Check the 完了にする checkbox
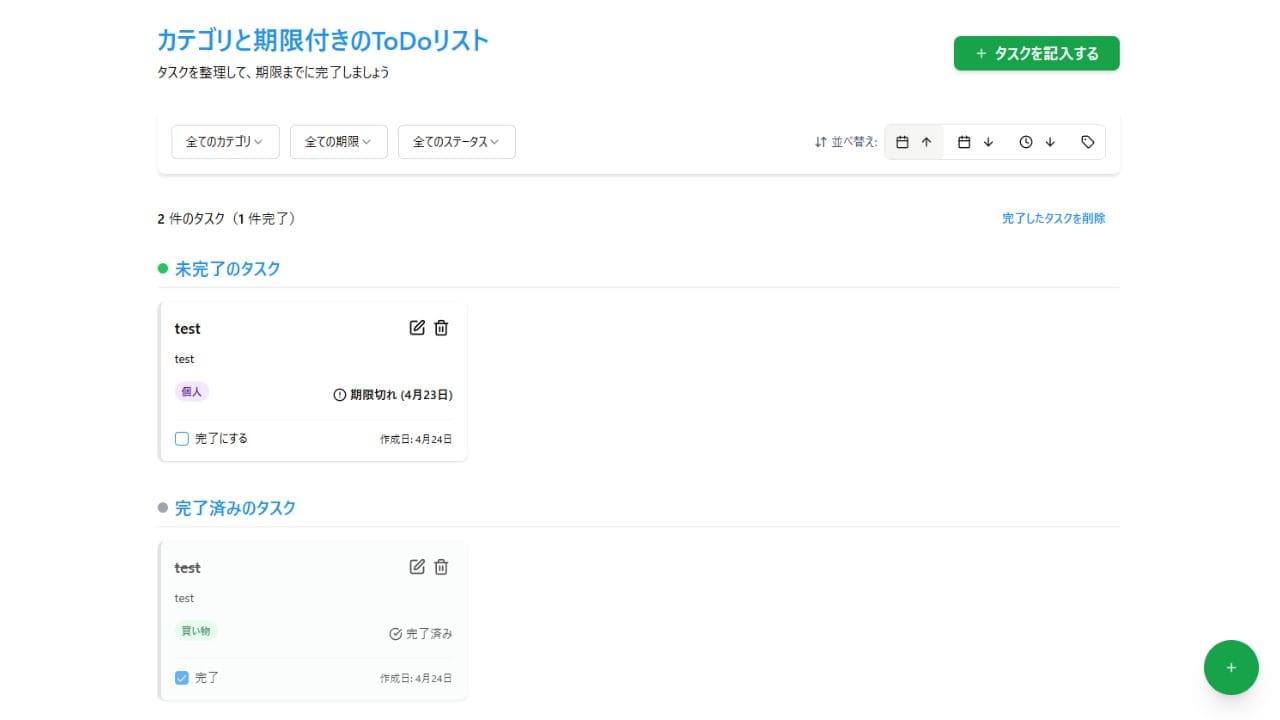The width and height of the screenshot is (1280, 720). [182, 439]
